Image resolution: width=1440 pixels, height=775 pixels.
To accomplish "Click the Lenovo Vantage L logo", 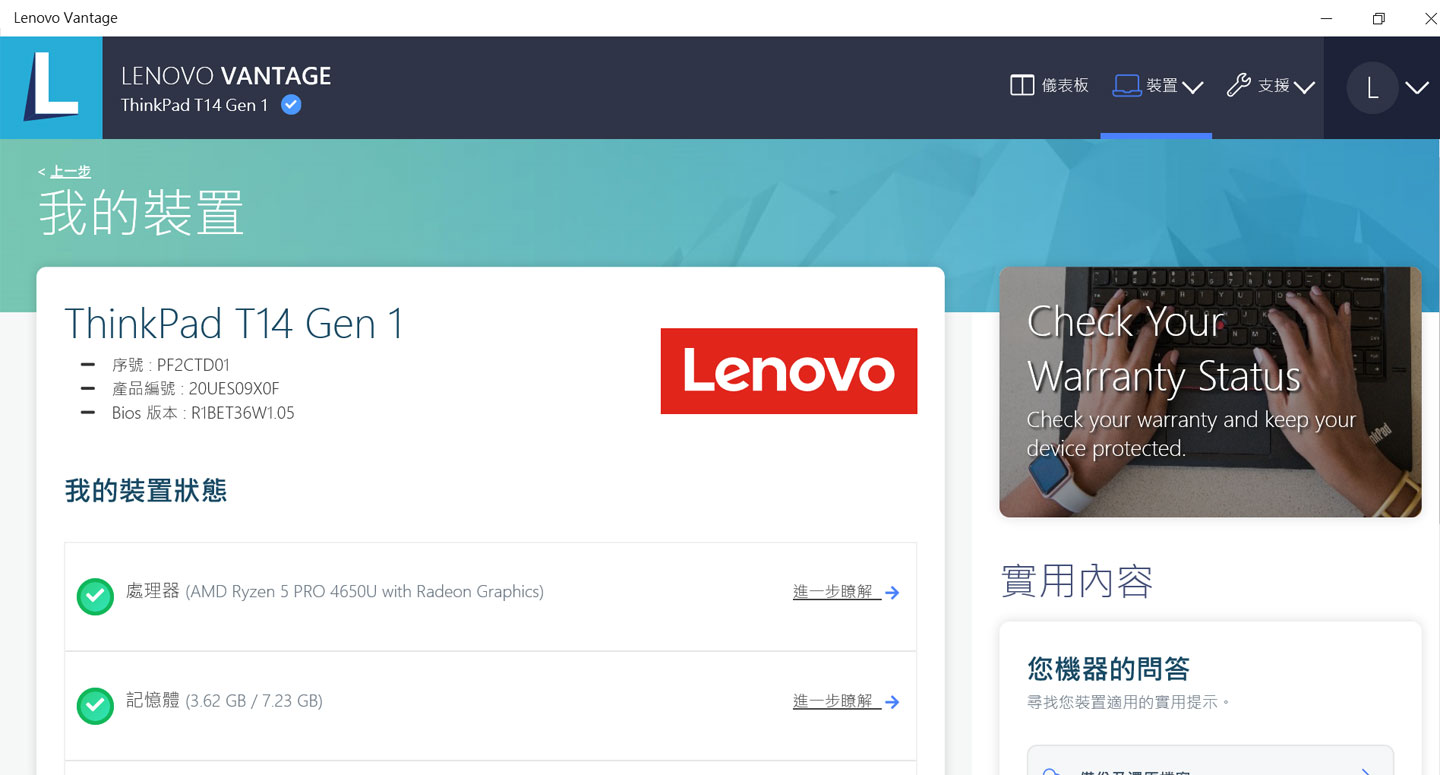I will [51, 87].
